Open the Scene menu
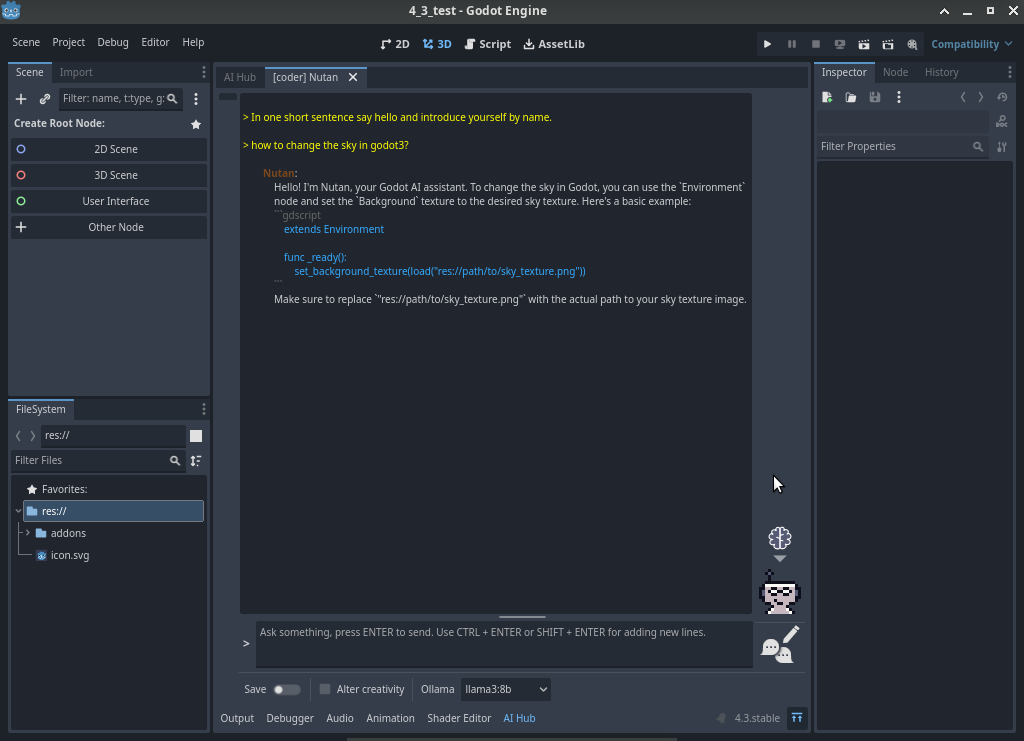Image resolution: width=1024 pixels, height=741 pixels. pos(26,42)
